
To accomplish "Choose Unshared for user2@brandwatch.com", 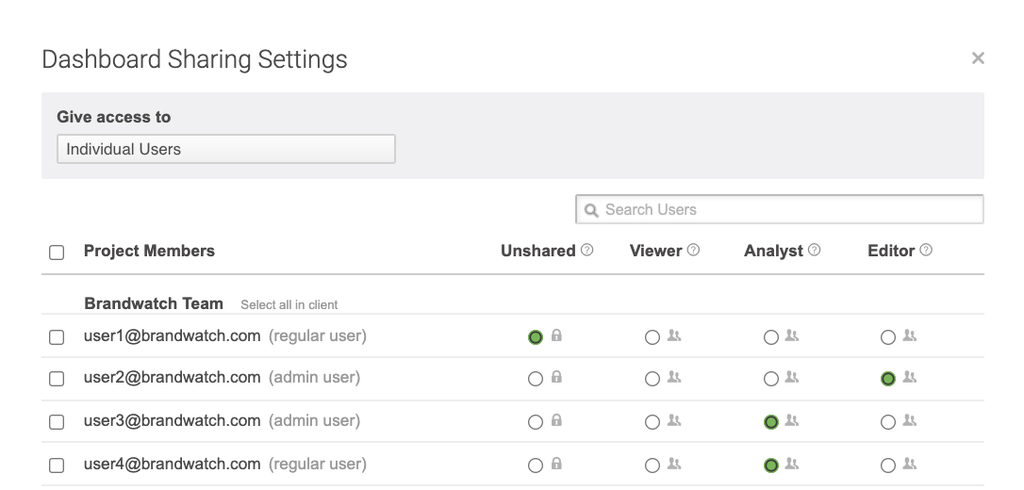I will [535, 379].
